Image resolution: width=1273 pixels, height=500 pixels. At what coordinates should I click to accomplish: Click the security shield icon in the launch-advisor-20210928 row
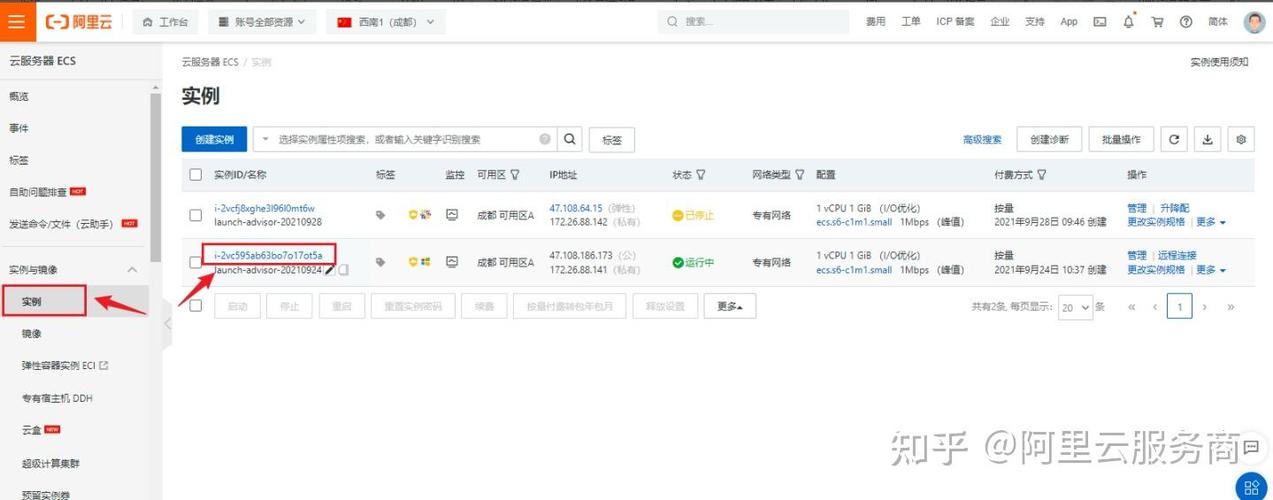(413, 215)
